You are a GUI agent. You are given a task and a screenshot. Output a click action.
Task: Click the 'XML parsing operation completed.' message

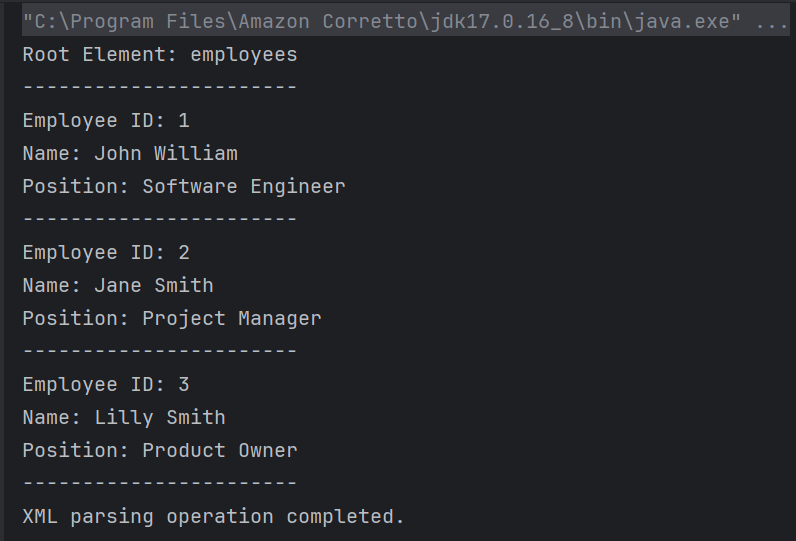point(214,517)
